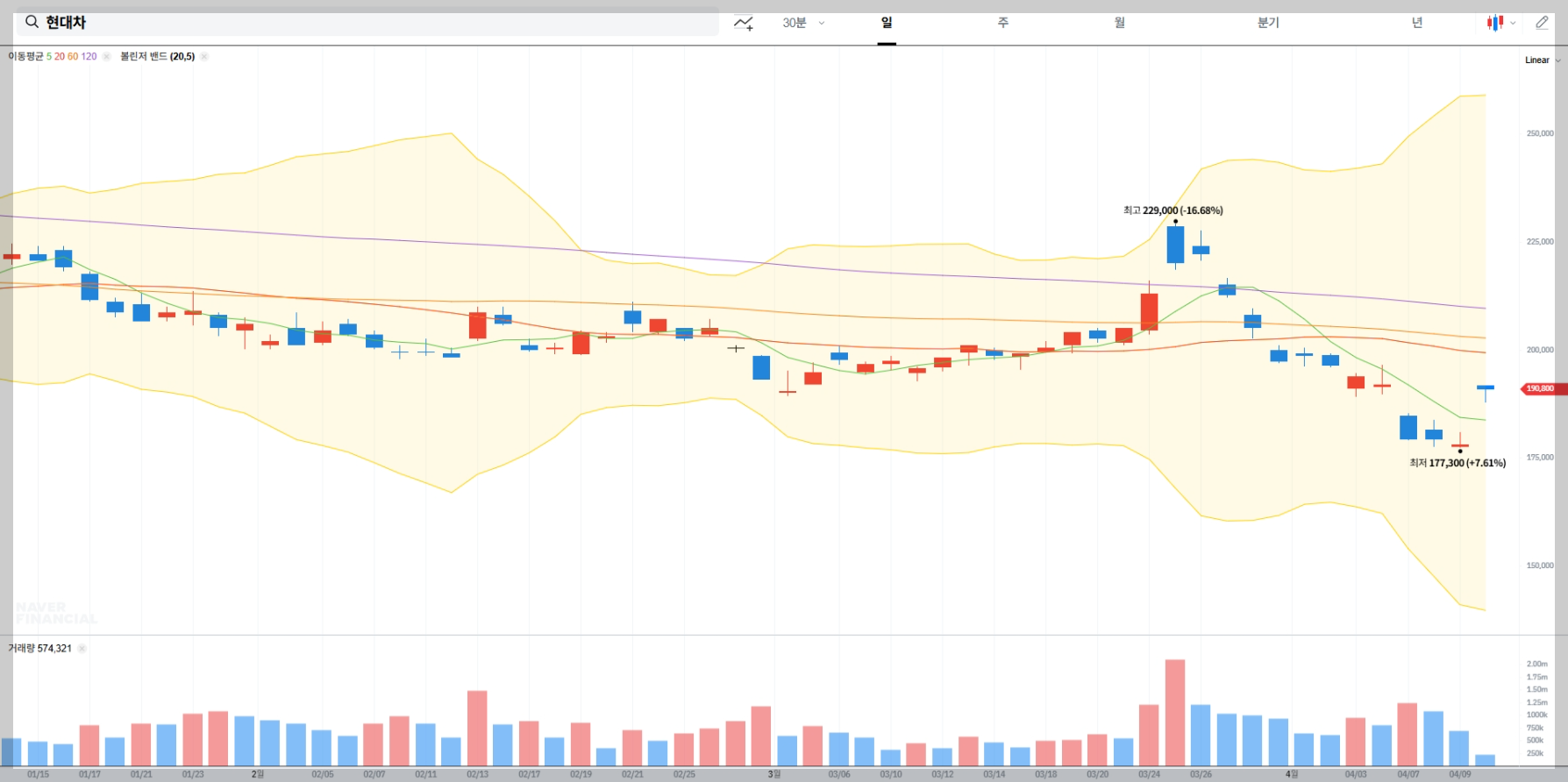Image resolution: width=1568 pixels, height=782 pixels.
Task: Click the 04/09 date axis label
Action: tap(1459, 774)
